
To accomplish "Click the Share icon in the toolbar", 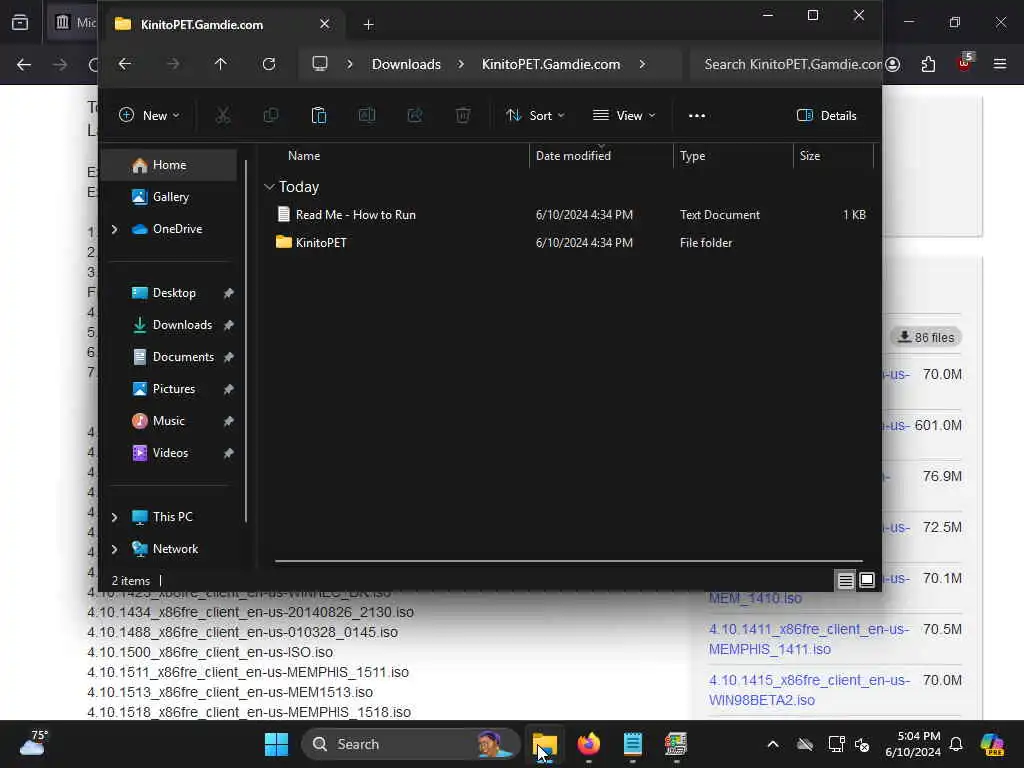I will point(415,116).
